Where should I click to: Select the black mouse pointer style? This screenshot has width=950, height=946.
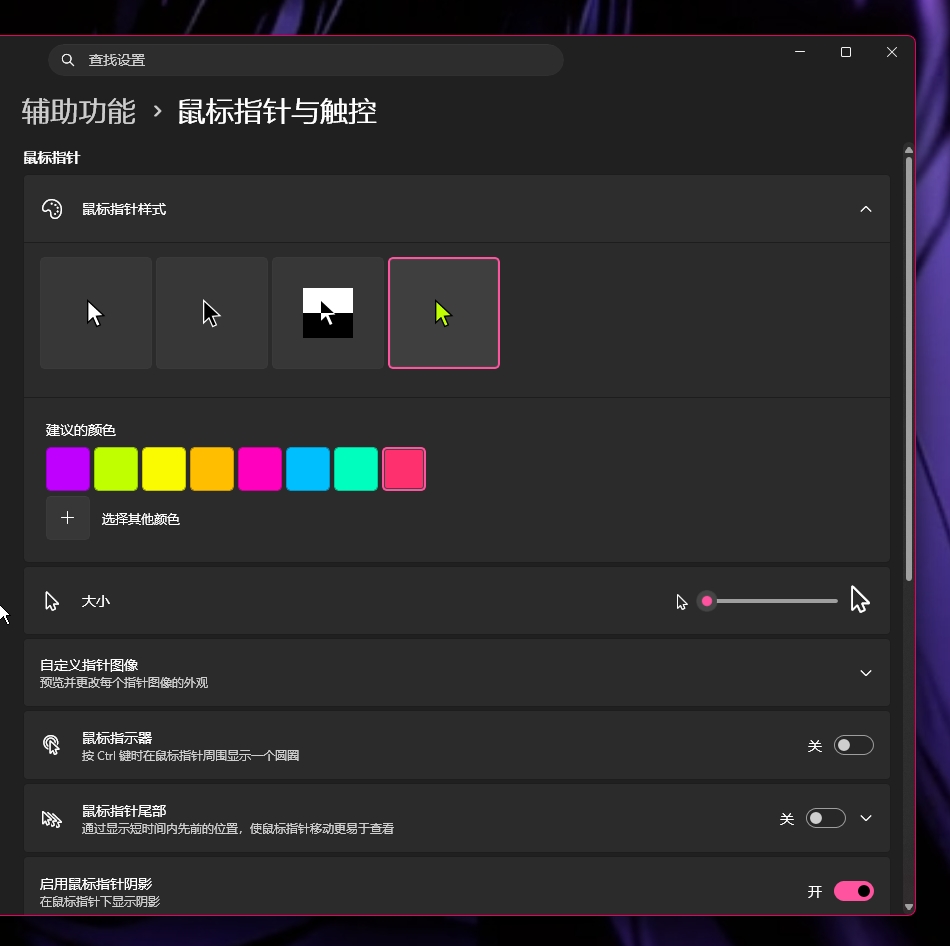pos(212,313)
